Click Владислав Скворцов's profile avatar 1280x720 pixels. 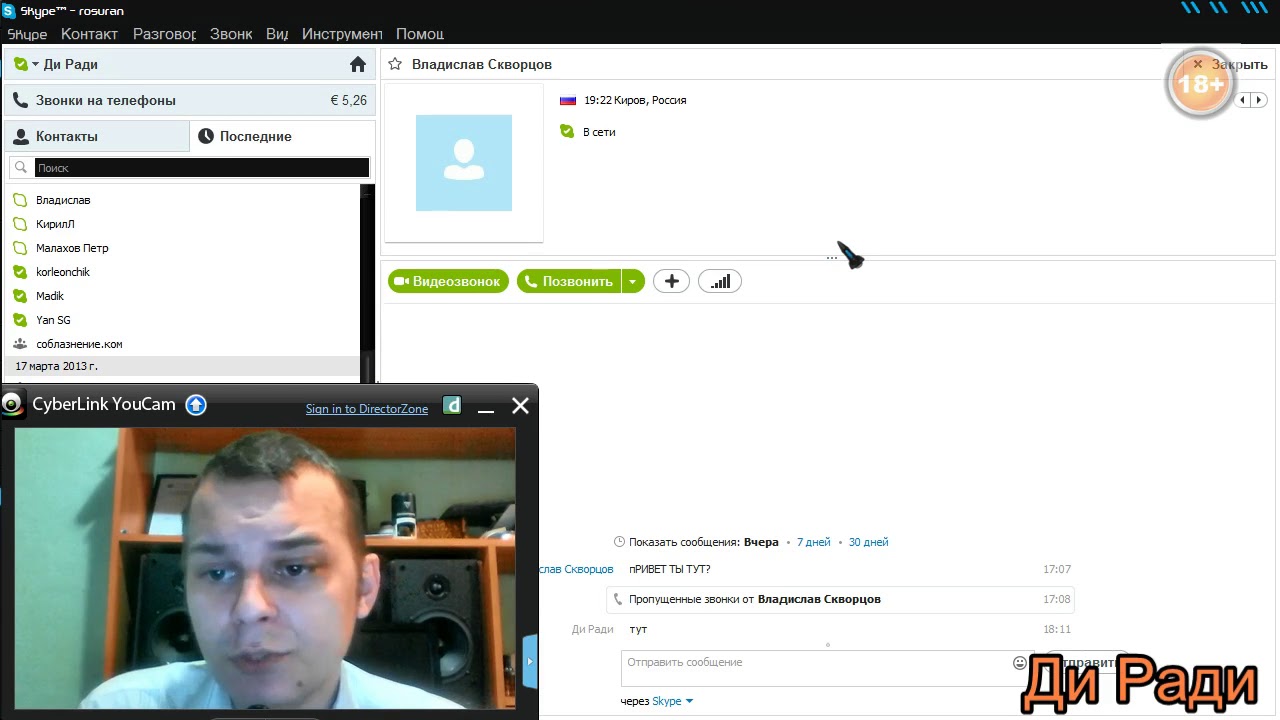pyautogui.click(x=464, y=163)
